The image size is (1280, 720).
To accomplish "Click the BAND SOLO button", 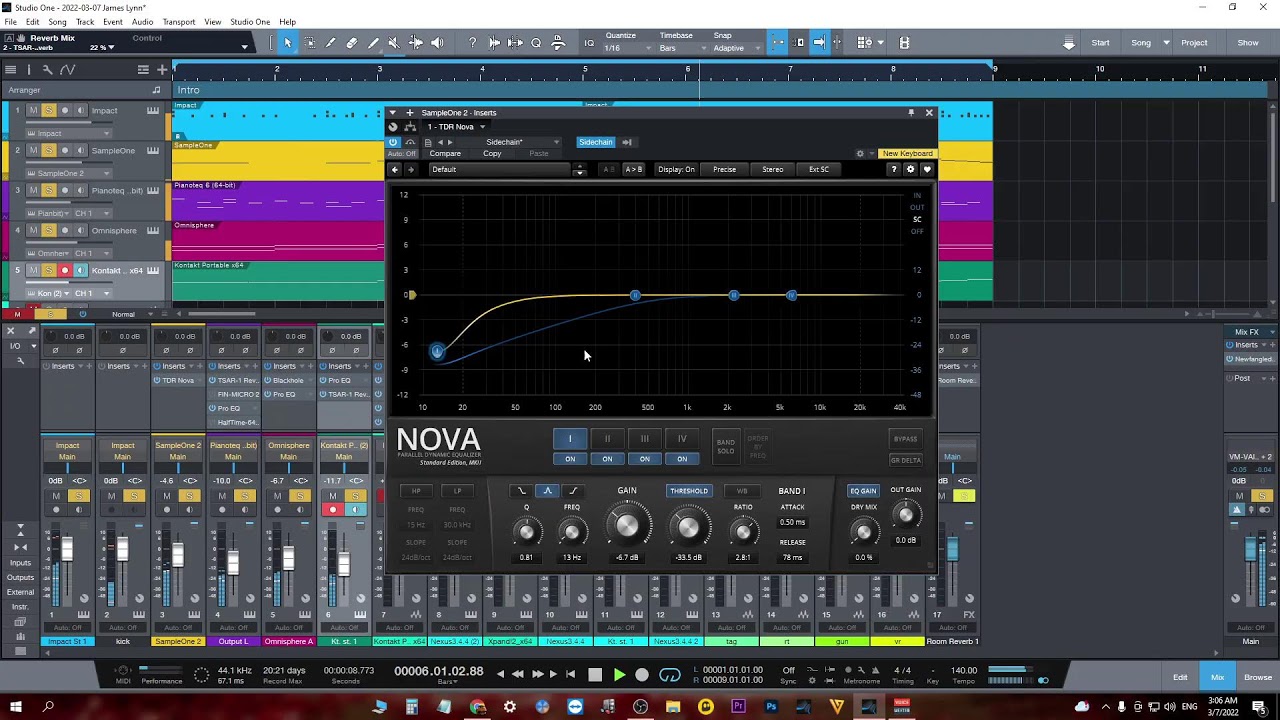I will point(726,447).
